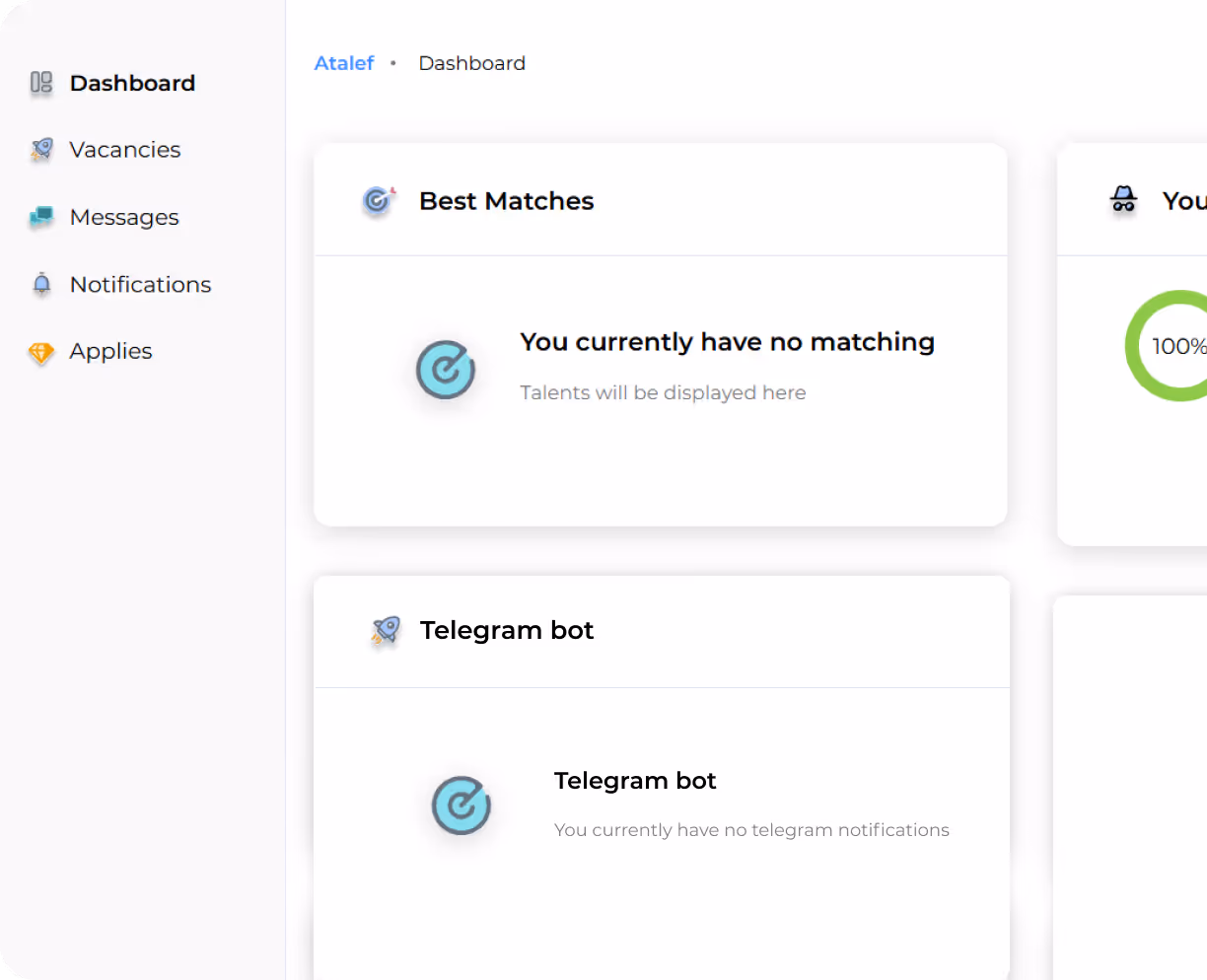
Task: Open Messages from the sidebar menu
Action: point(123,217)
